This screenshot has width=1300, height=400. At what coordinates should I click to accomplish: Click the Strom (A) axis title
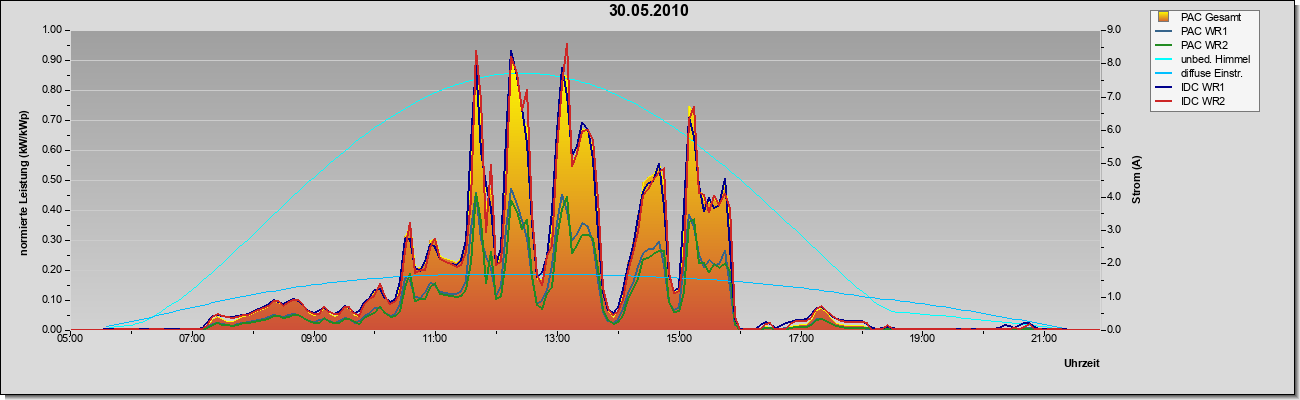[1136, 180]
